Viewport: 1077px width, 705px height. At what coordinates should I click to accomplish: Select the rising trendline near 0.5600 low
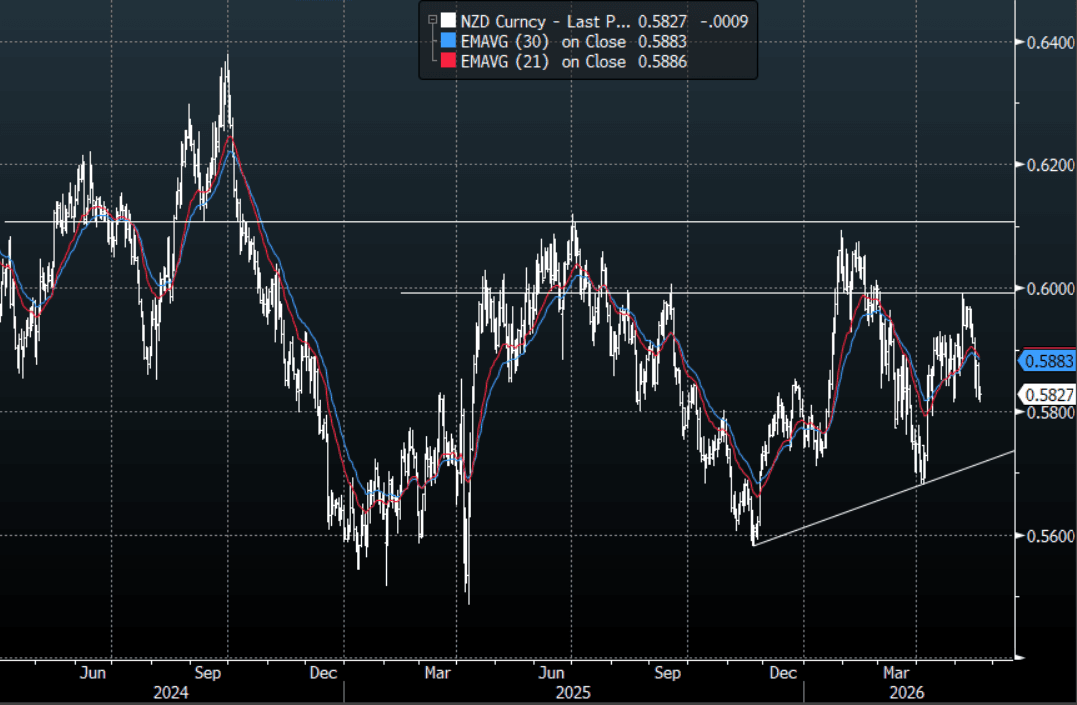(884, 498)
